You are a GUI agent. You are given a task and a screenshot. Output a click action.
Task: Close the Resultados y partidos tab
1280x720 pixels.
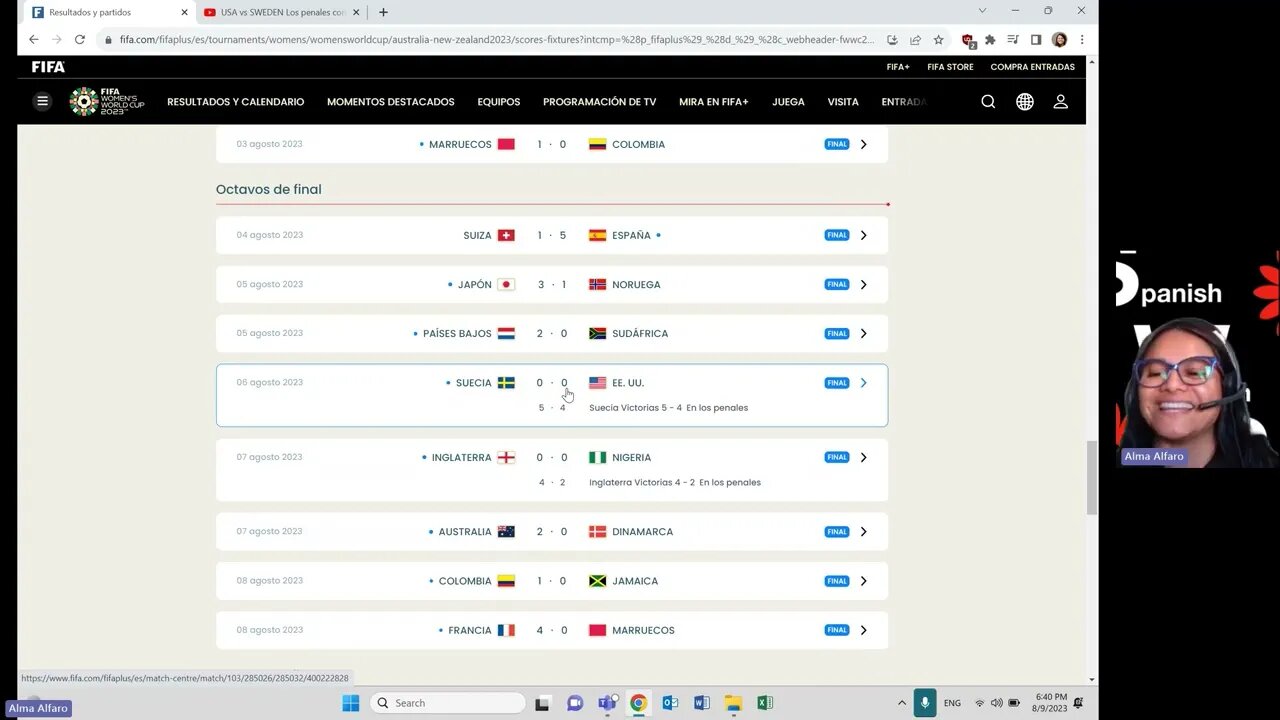tap(184, 12)
